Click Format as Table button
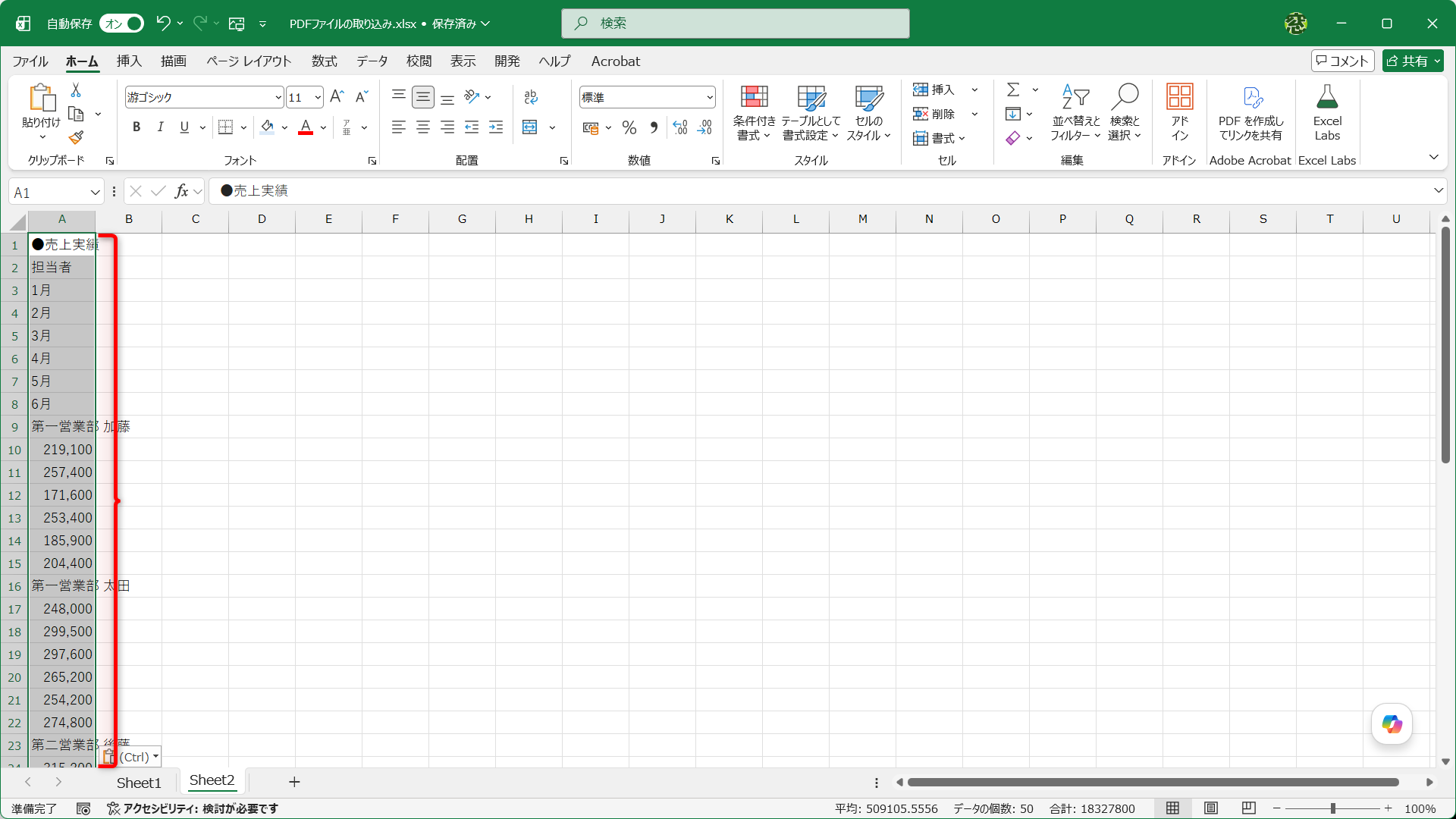This screenshot has height=819, width=1456. click(x=811, y=112)
